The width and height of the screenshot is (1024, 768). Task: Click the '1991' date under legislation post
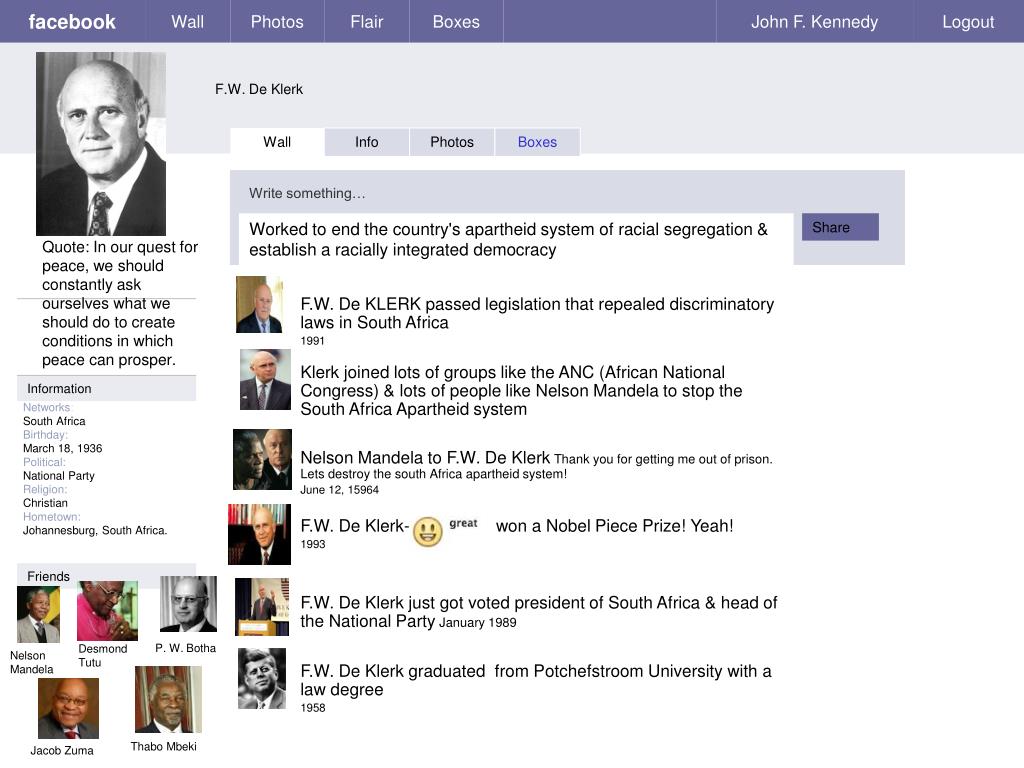[312, 341]
